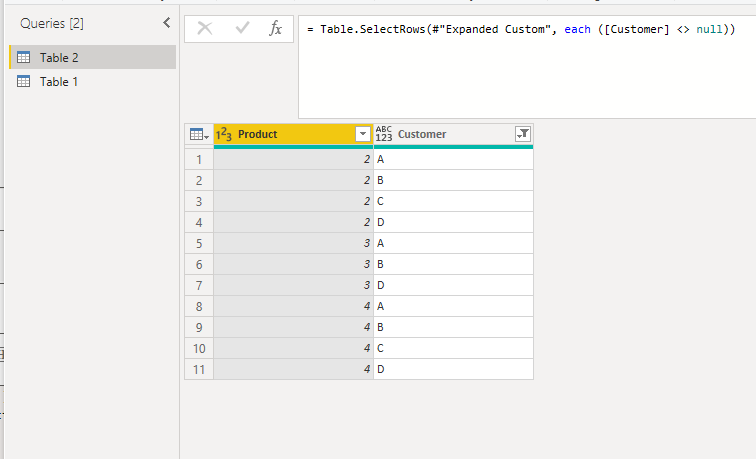Click Customer cell B in row 9
Image resolution: width=756 pixels, height=459 pixels.
tap(454, 327)
